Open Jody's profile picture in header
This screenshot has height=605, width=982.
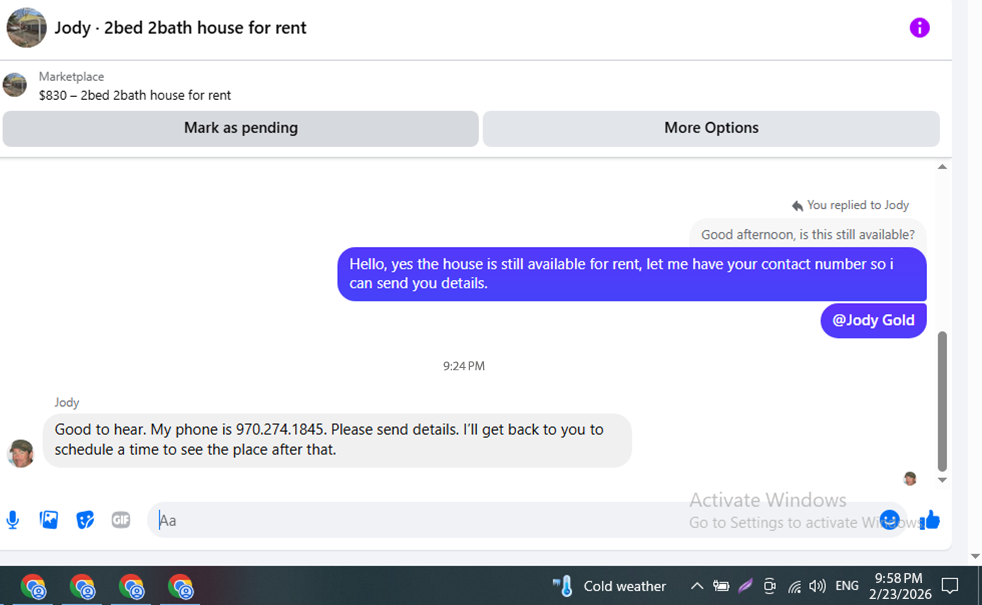pyautogui.click(x=26, y=28)
